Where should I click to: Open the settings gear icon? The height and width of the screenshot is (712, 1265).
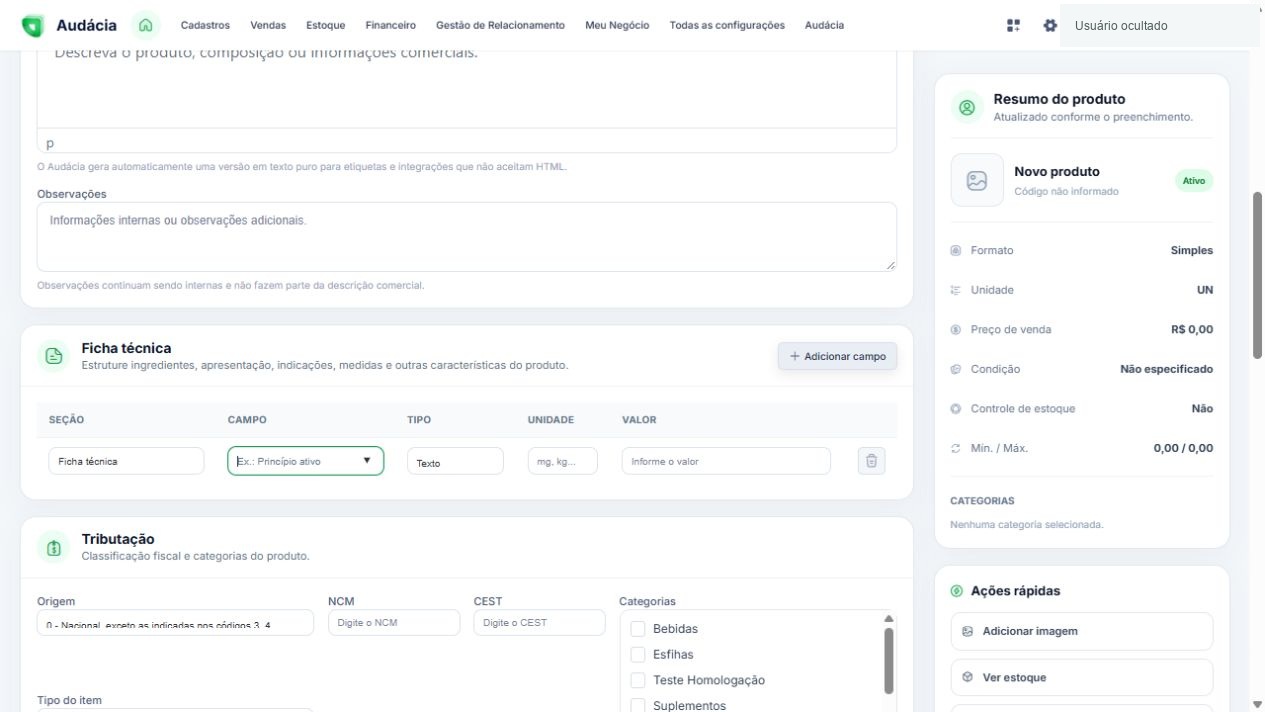pos(1049,25)
